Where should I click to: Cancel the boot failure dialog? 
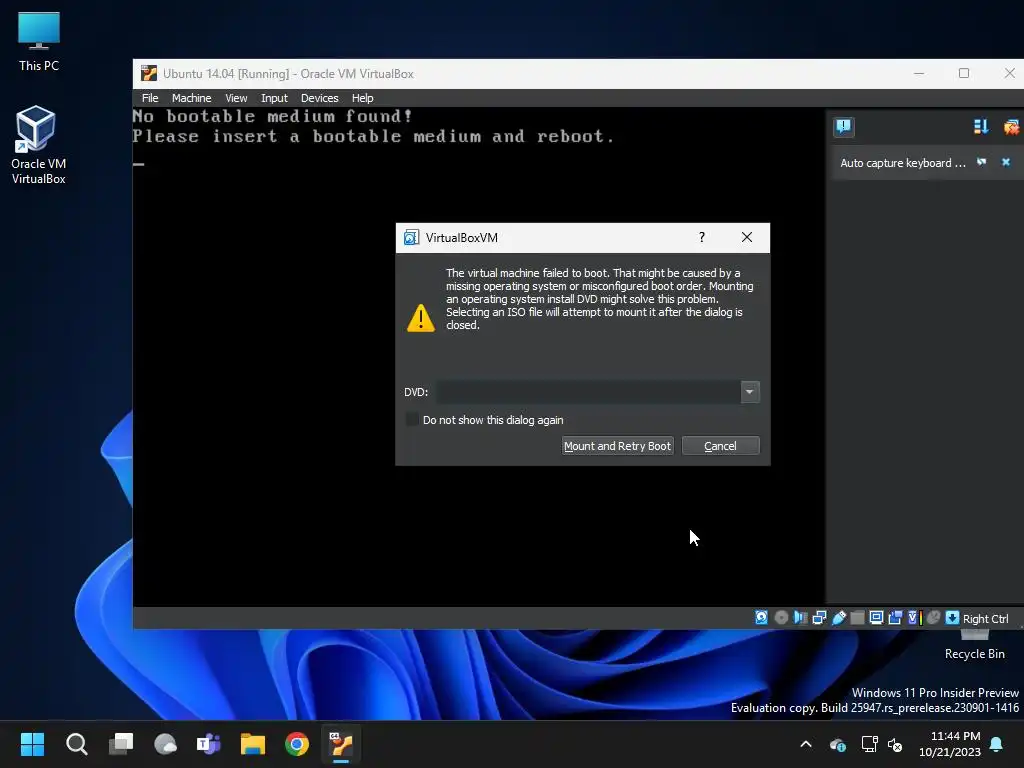720,446
